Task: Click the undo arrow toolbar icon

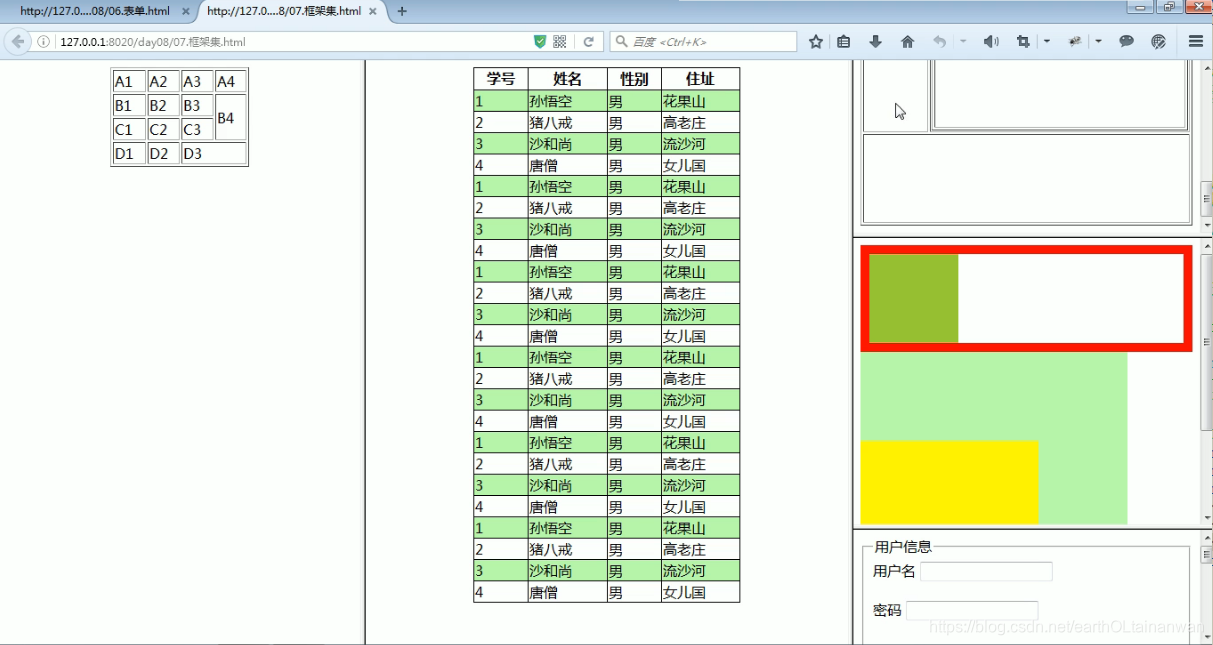Action: click(x=939, y=41)
